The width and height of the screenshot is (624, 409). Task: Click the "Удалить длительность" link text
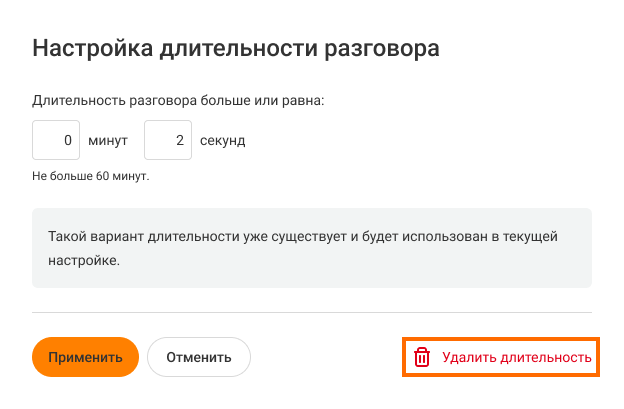click(516, 357)
